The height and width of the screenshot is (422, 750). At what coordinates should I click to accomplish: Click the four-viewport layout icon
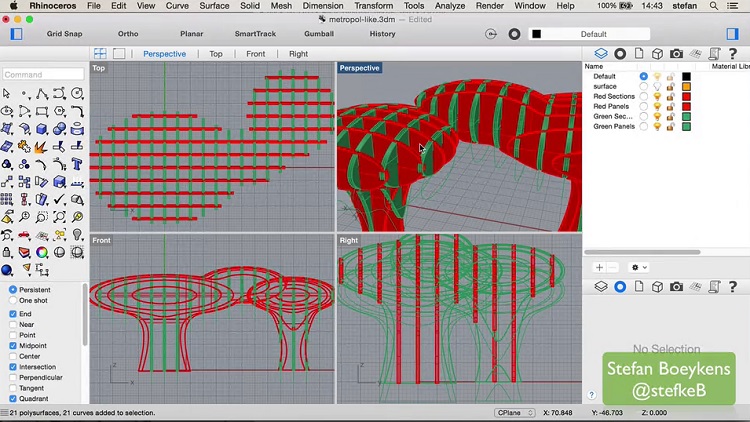(x=100, y=54)
